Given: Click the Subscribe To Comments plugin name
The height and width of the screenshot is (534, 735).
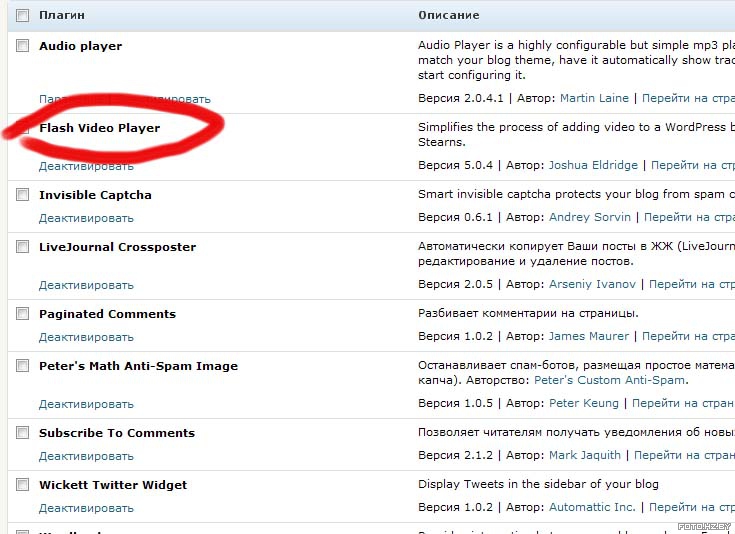Looking at the screenshot, I should 117,433.
